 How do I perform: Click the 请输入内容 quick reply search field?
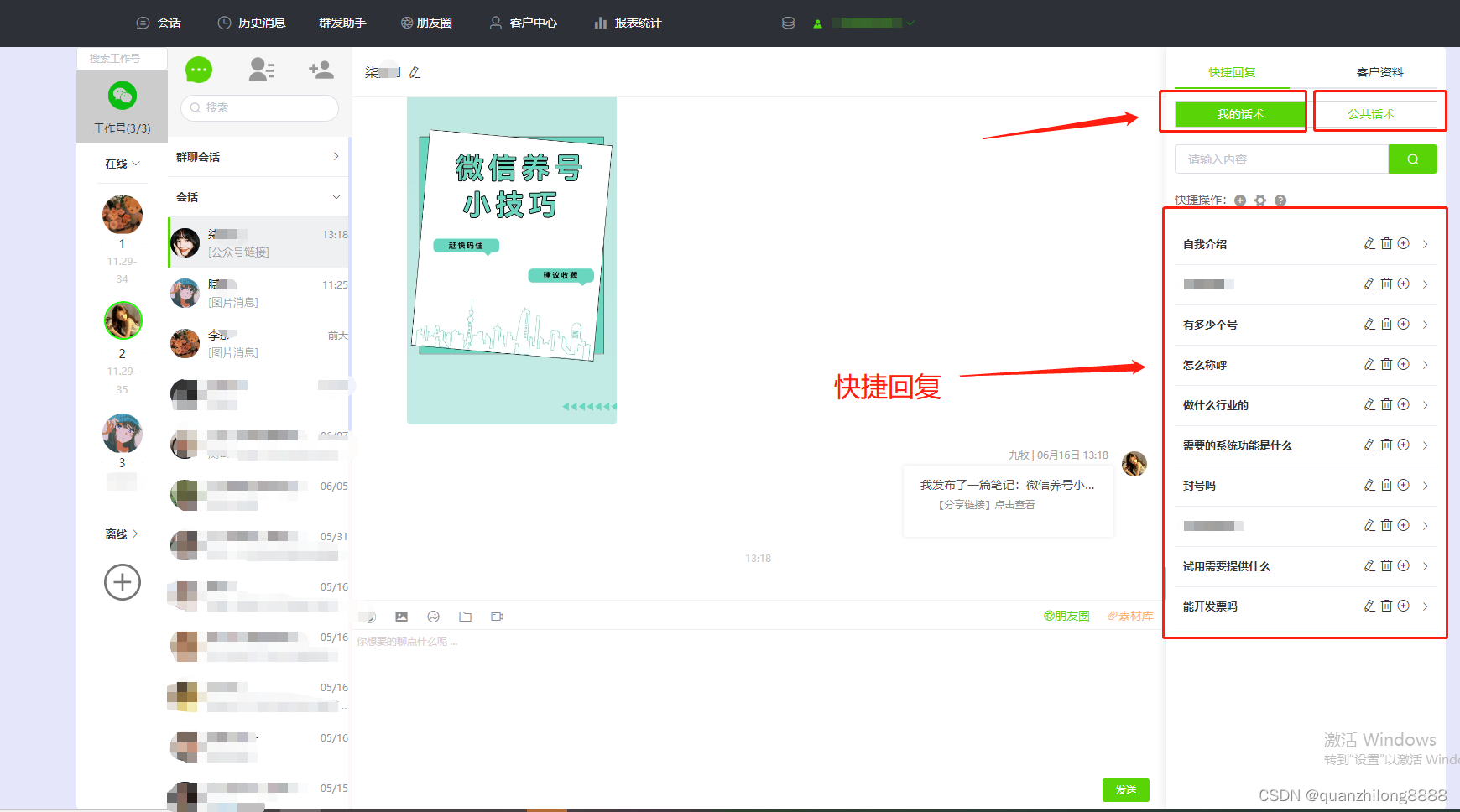pyautogui.click(x=1281, y=159)
